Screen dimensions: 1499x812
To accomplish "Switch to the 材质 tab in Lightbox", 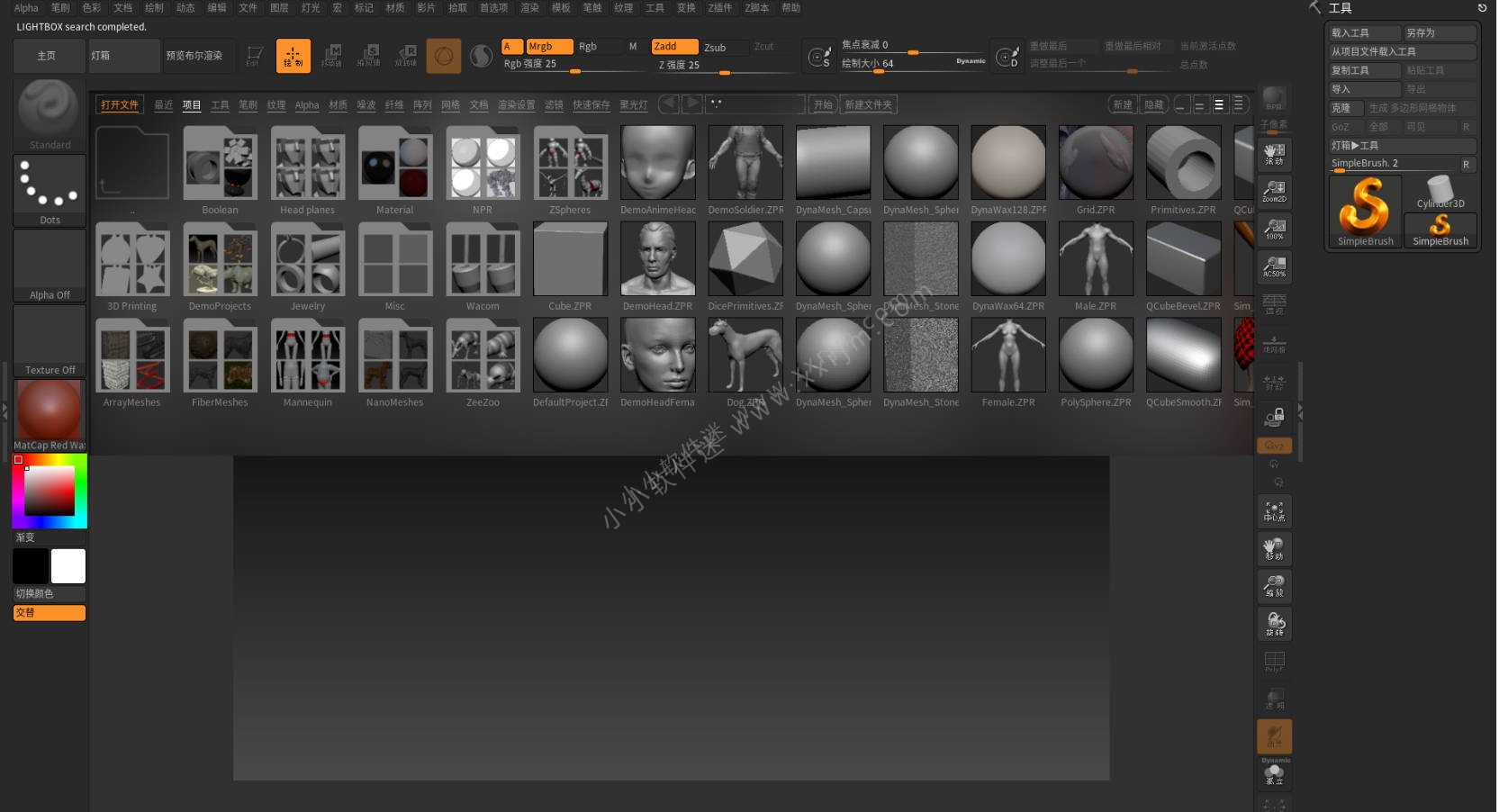I will pos(338,105).
